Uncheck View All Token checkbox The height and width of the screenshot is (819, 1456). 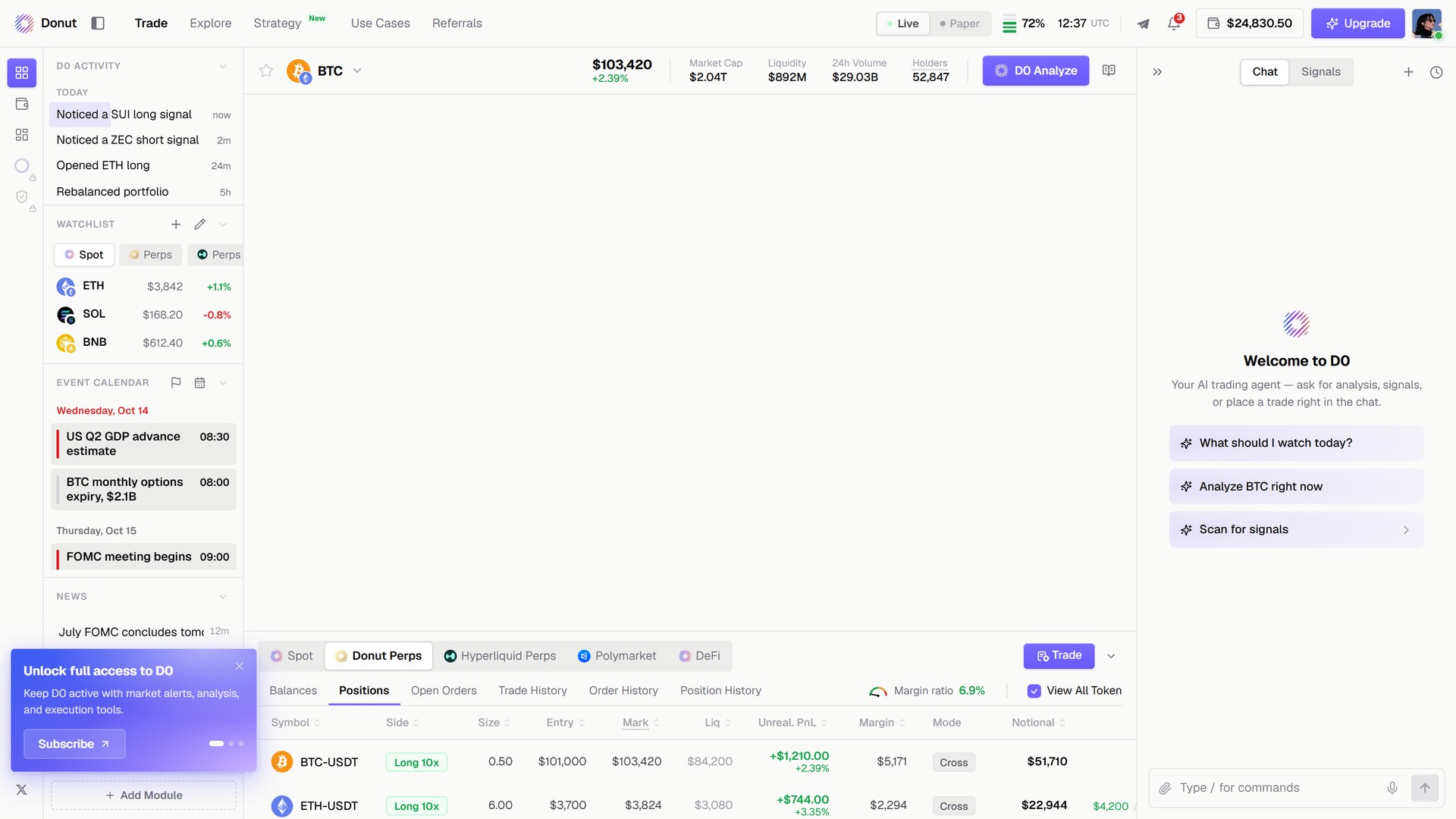coord(1034,691)
